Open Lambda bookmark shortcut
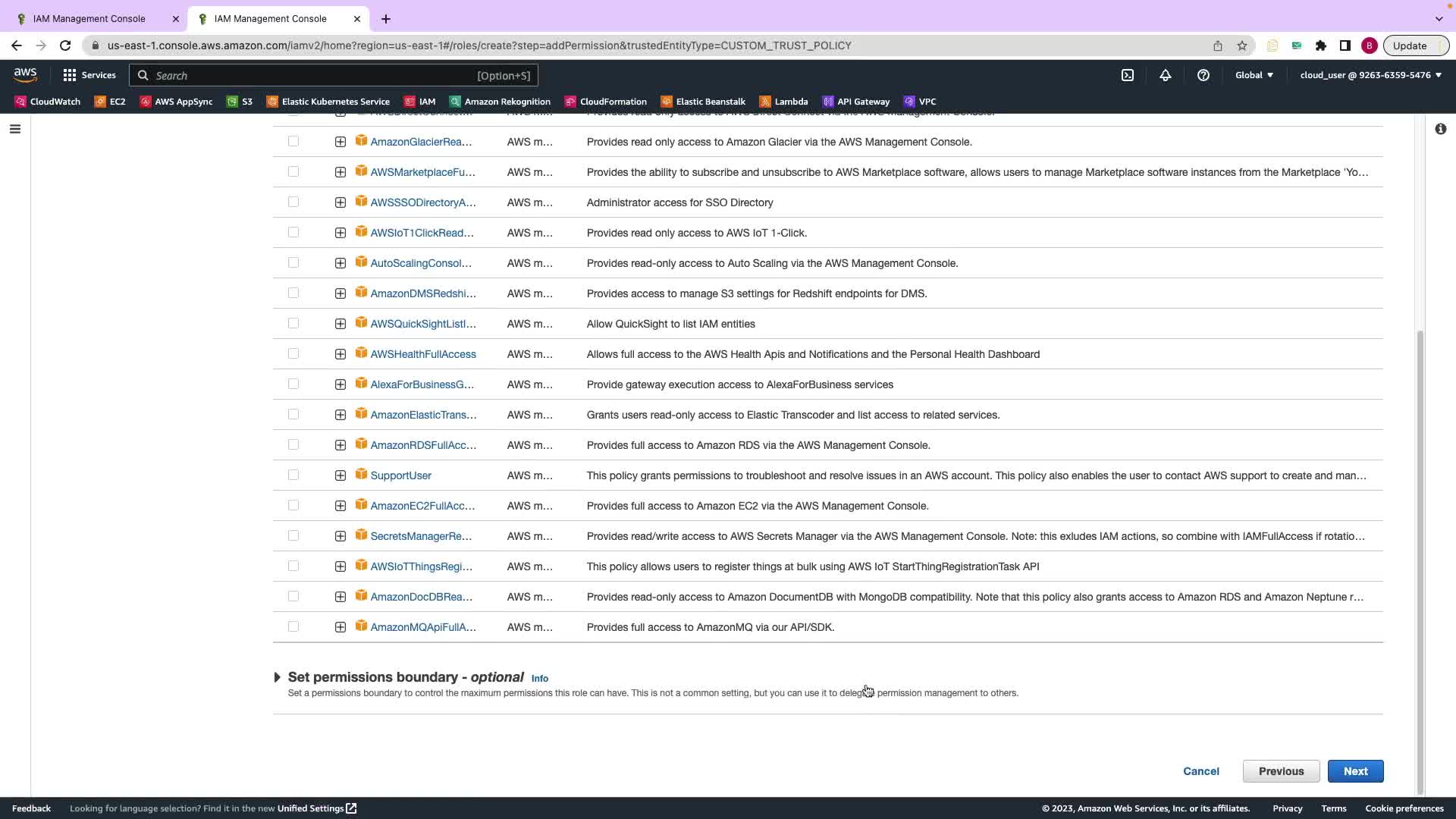1456x819 pixels. [783, 102]
